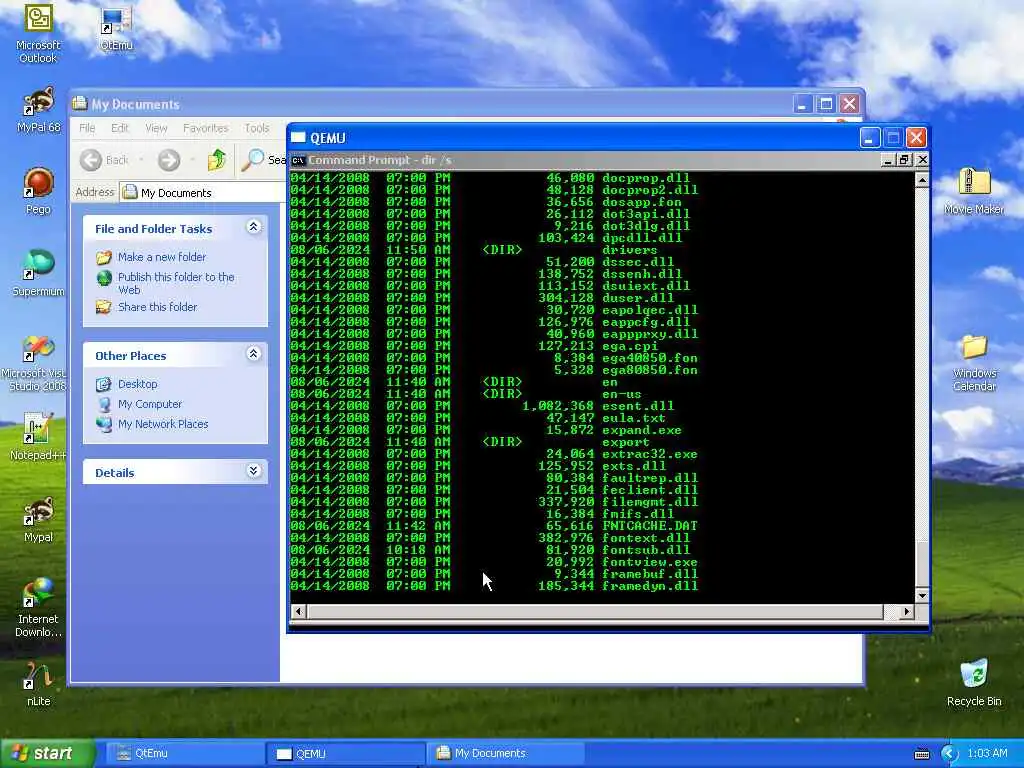Open the Back button dropdown arrow
Viewport: 1024px width, 768px height.
click(140, 160)
